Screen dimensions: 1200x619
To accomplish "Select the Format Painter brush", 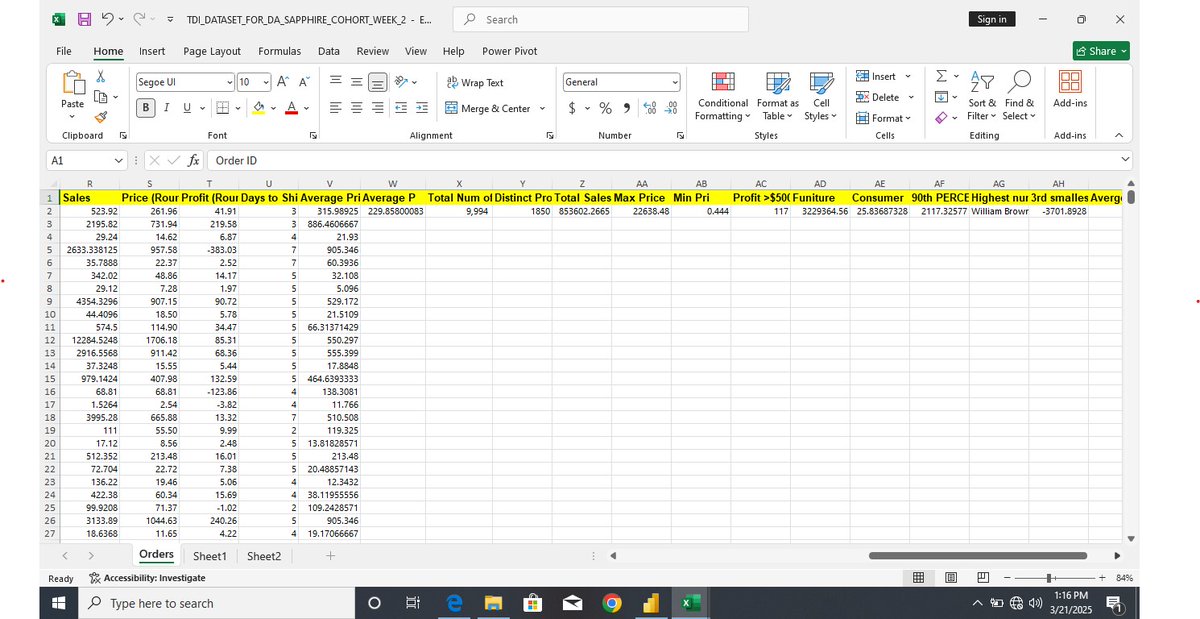I will click(x=101, y=118).
